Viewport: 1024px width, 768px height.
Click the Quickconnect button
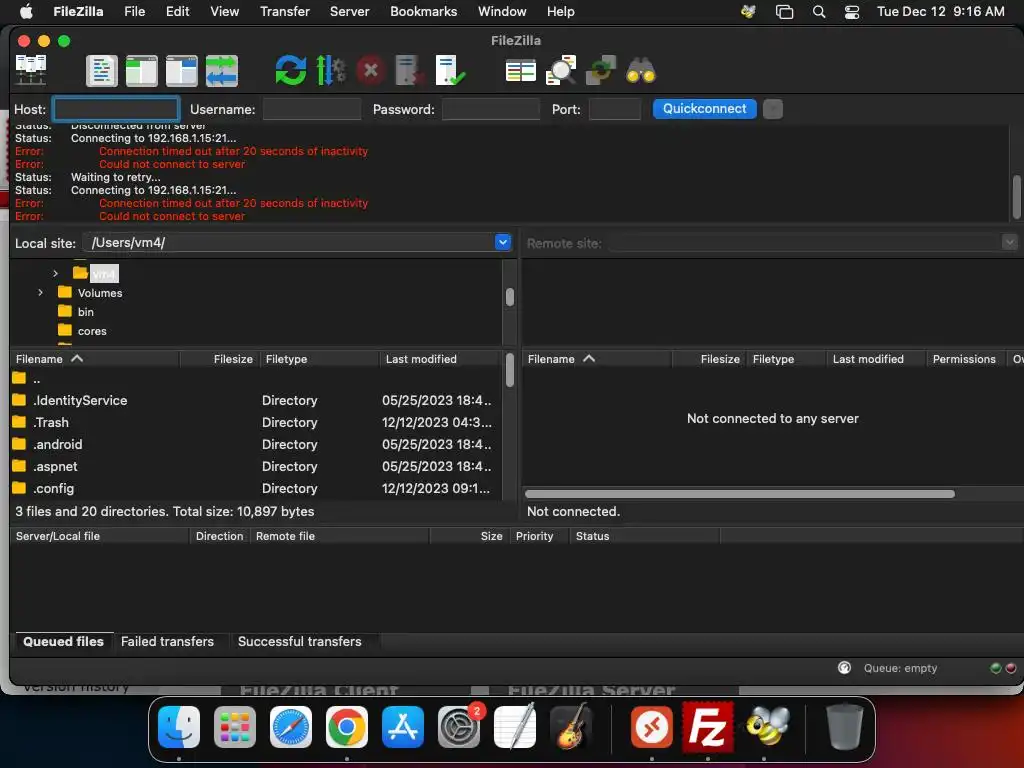pos(705,109)
